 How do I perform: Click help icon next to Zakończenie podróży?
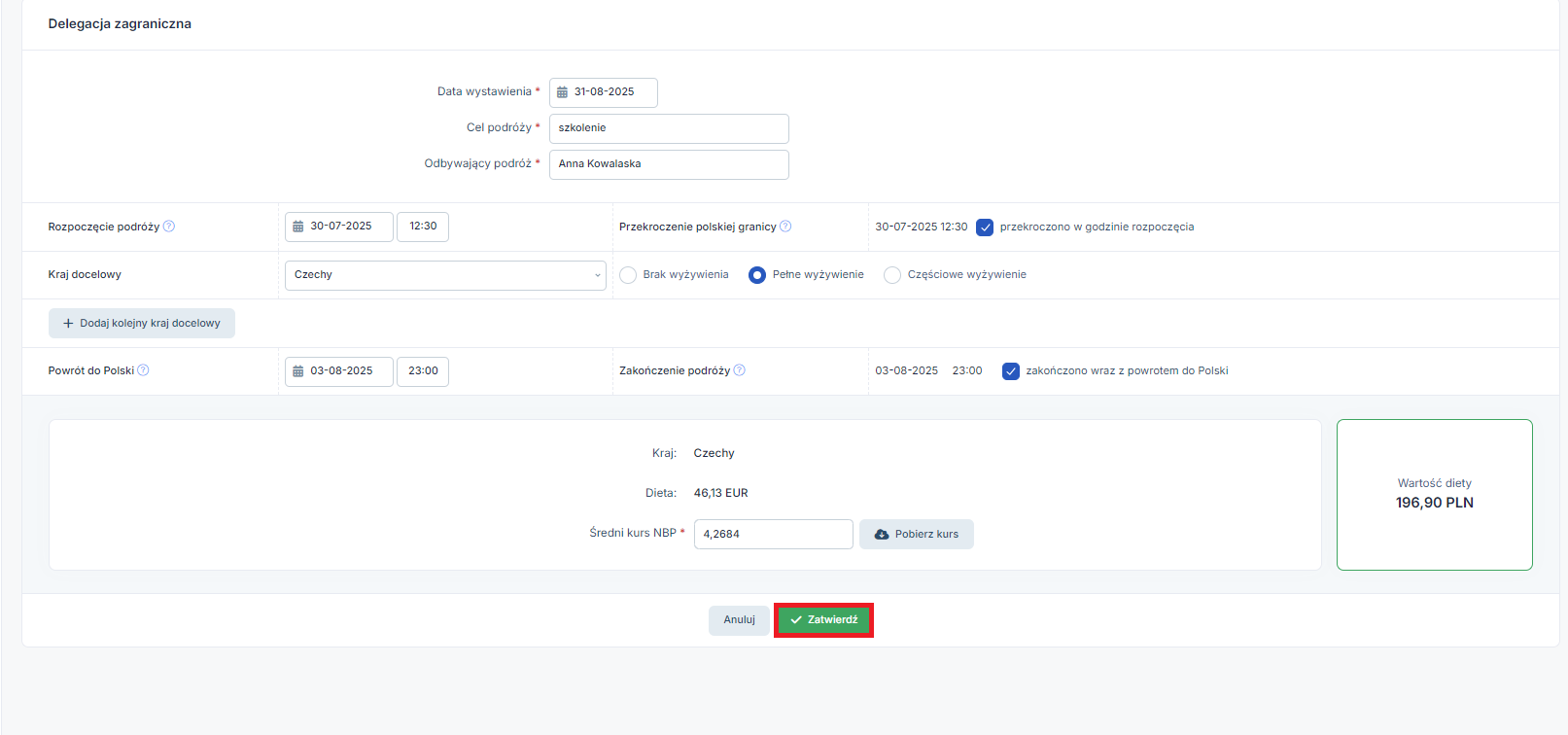coord(739,370)
